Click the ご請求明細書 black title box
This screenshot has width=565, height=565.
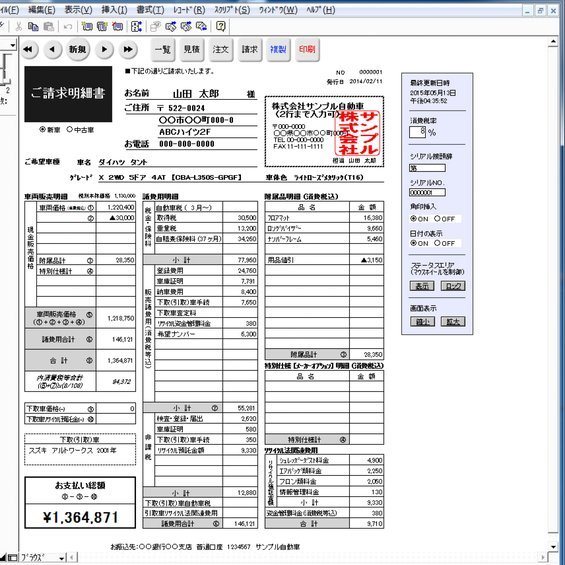coord(68,94)
